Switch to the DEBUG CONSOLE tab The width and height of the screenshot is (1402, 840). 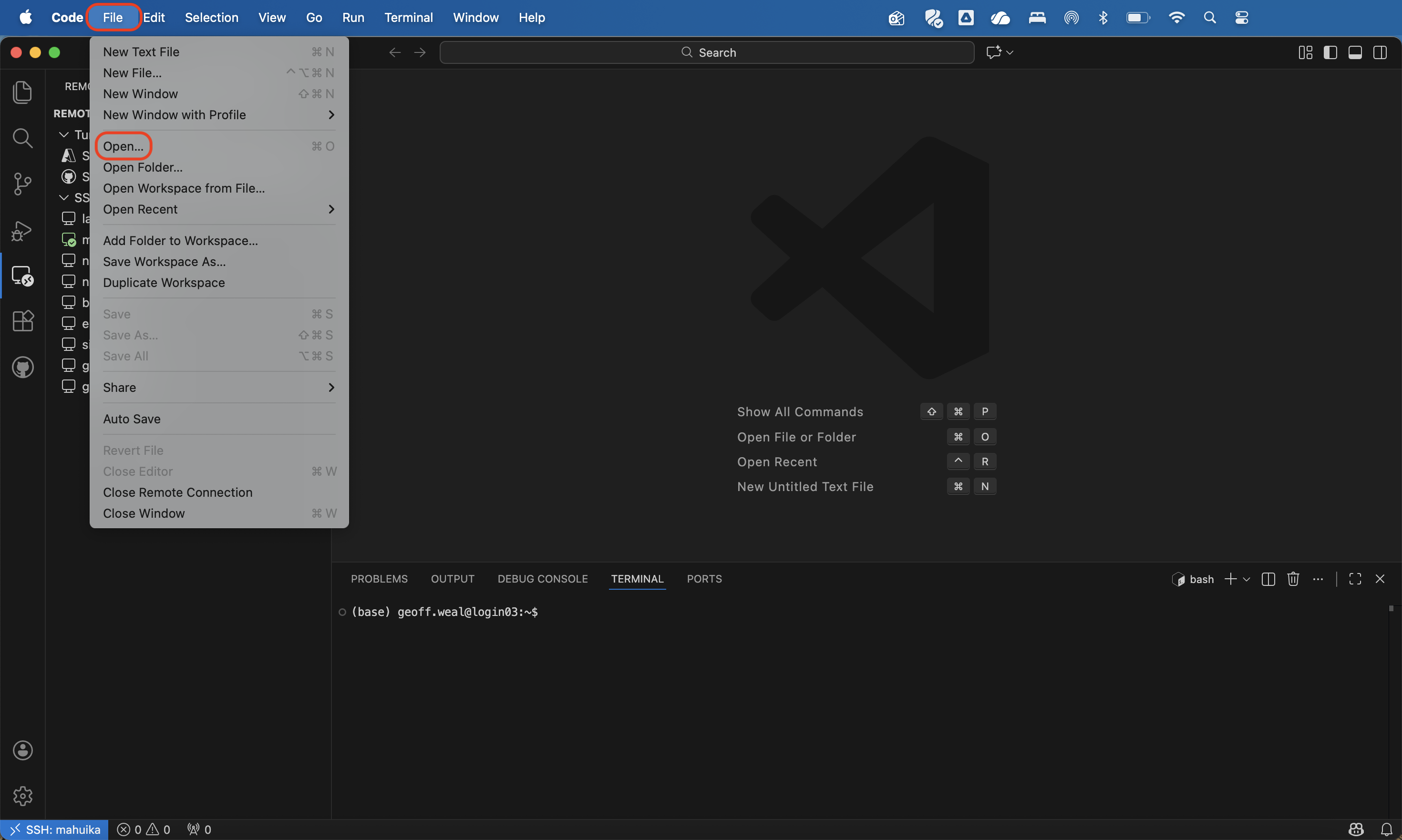click(x=542, y=578)
